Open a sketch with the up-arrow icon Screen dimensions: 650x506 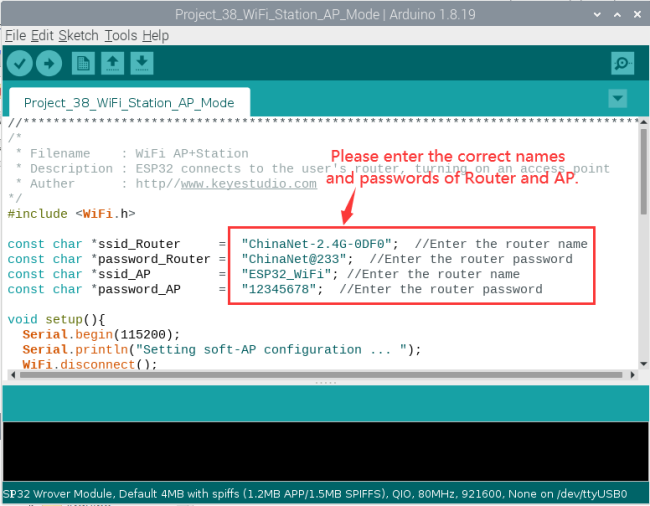112,63
